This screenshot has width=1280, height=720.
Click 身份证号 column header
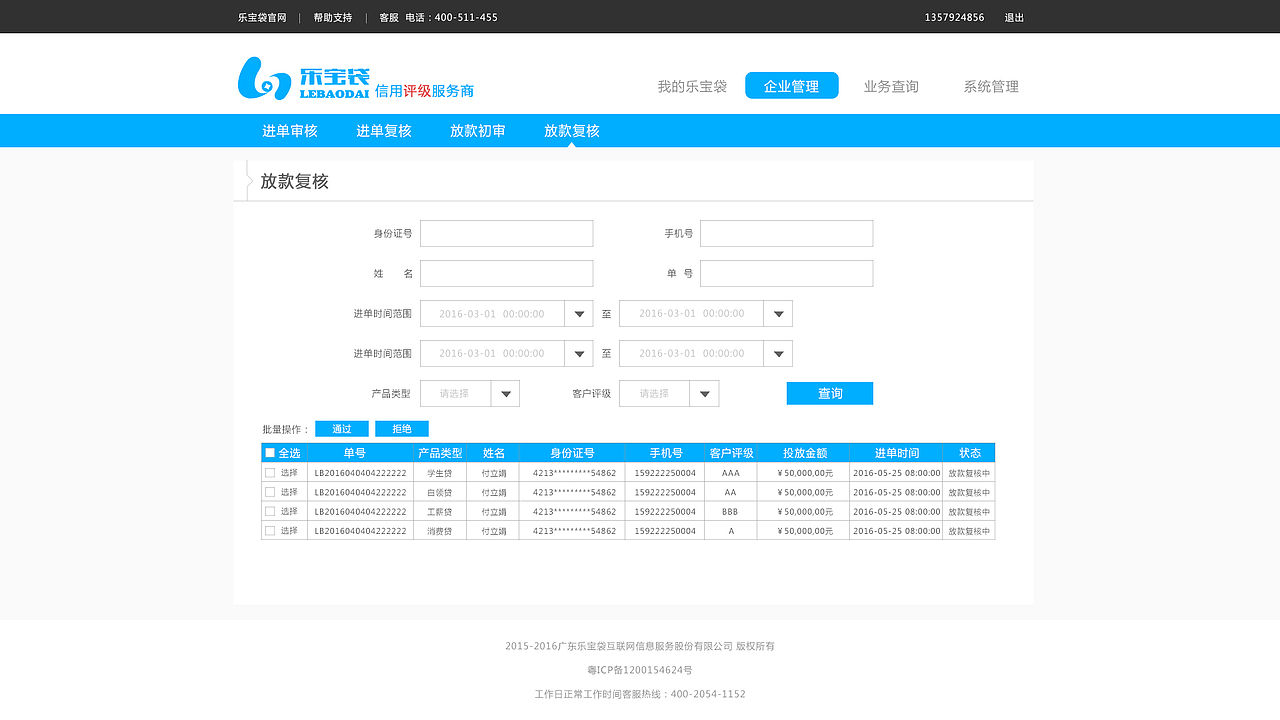pyautogui.click(x=572, y=453)
